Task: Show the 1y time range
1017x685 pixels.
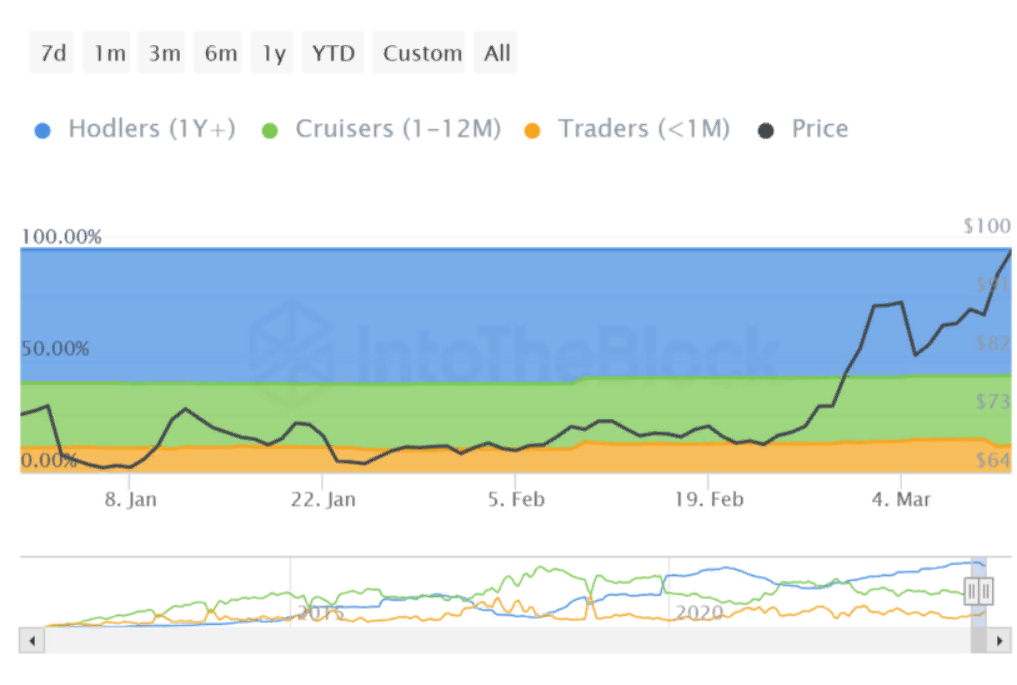Action: coord(274,53)
